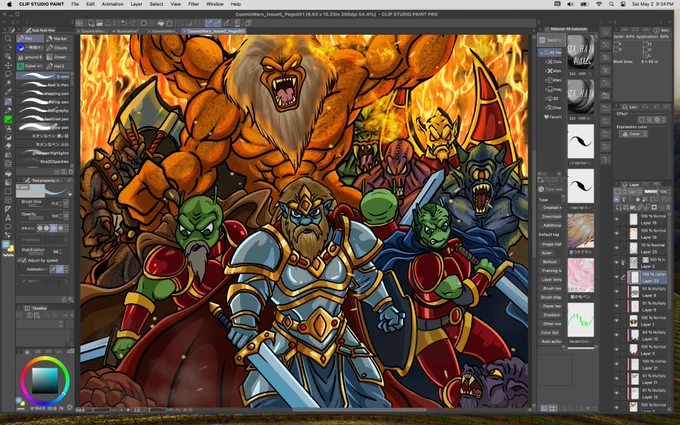Open the Clouds sub tool group

pyautogui.click(x=57, y=48)
